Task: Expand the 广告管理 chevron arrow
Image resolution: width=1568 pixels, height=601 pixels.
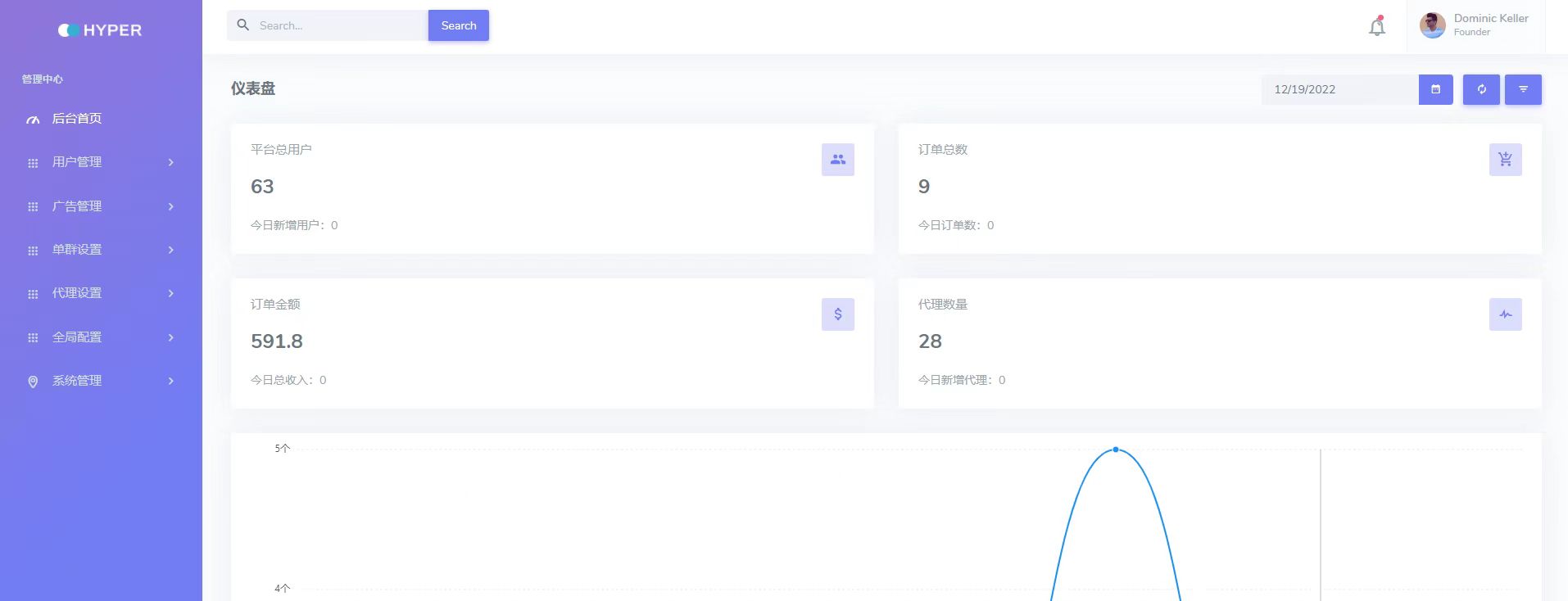Action: coord(170,206)
